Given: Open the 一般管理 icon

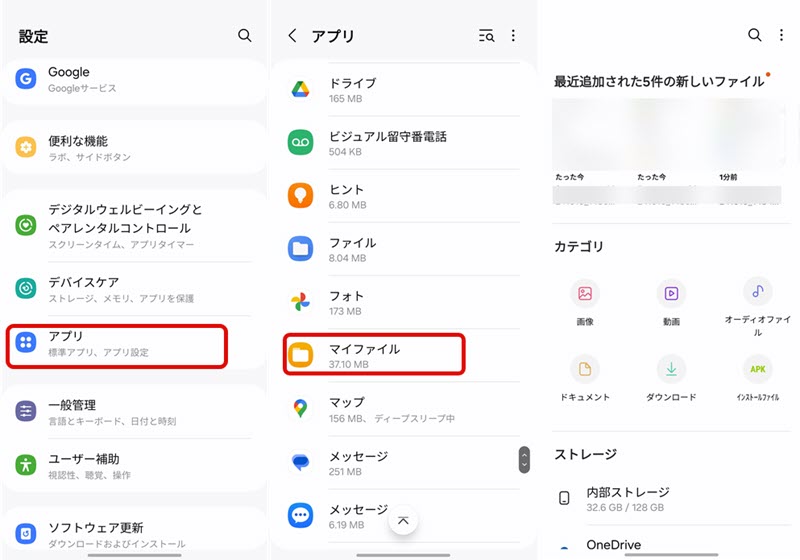Looking at the screenshot, I should click(26, 411).
